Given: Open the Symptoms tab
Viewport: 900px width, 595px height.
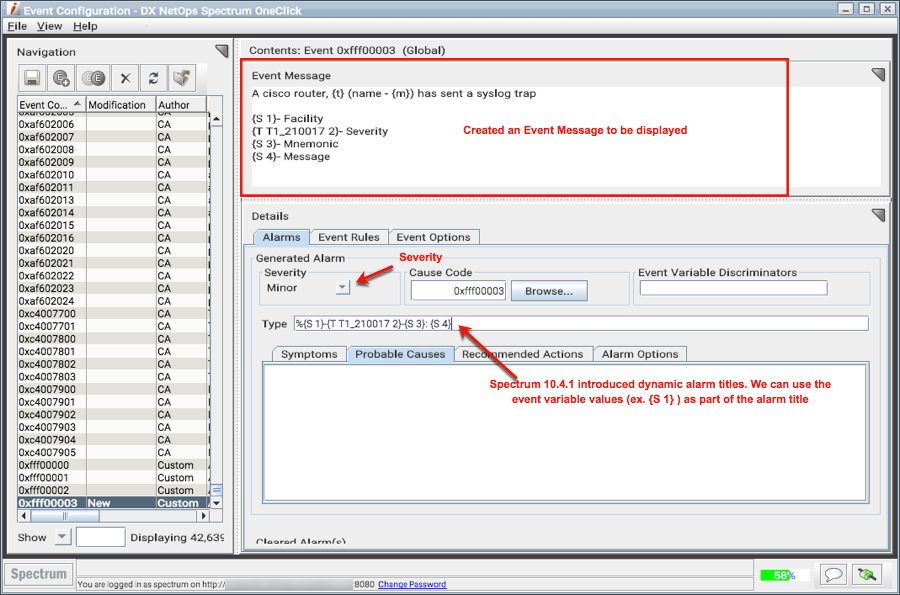Looking at the screenshot, I should (x=309, y=354).
